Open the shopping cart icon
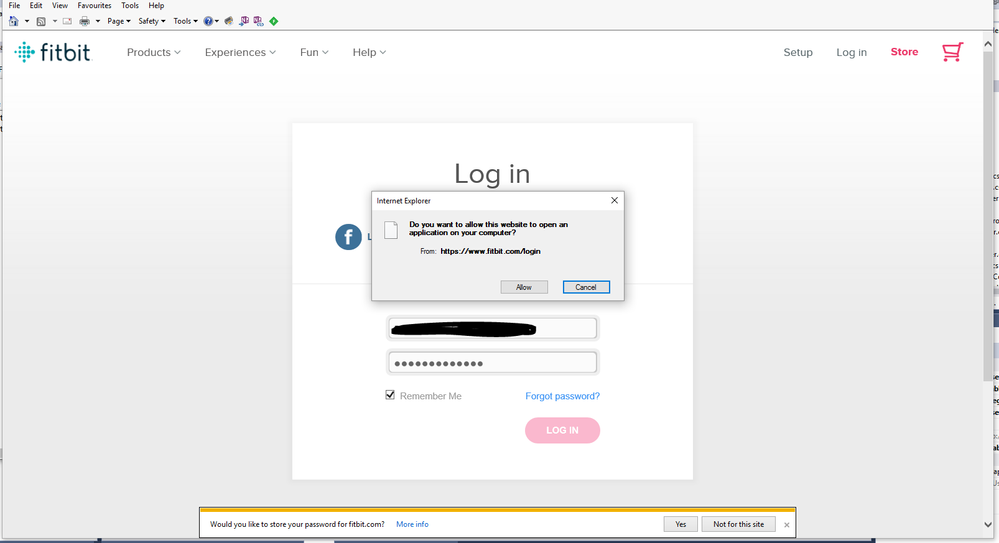The height and width of the screenshot is (543, 999). pyautogui.click(x=952, y=52)
